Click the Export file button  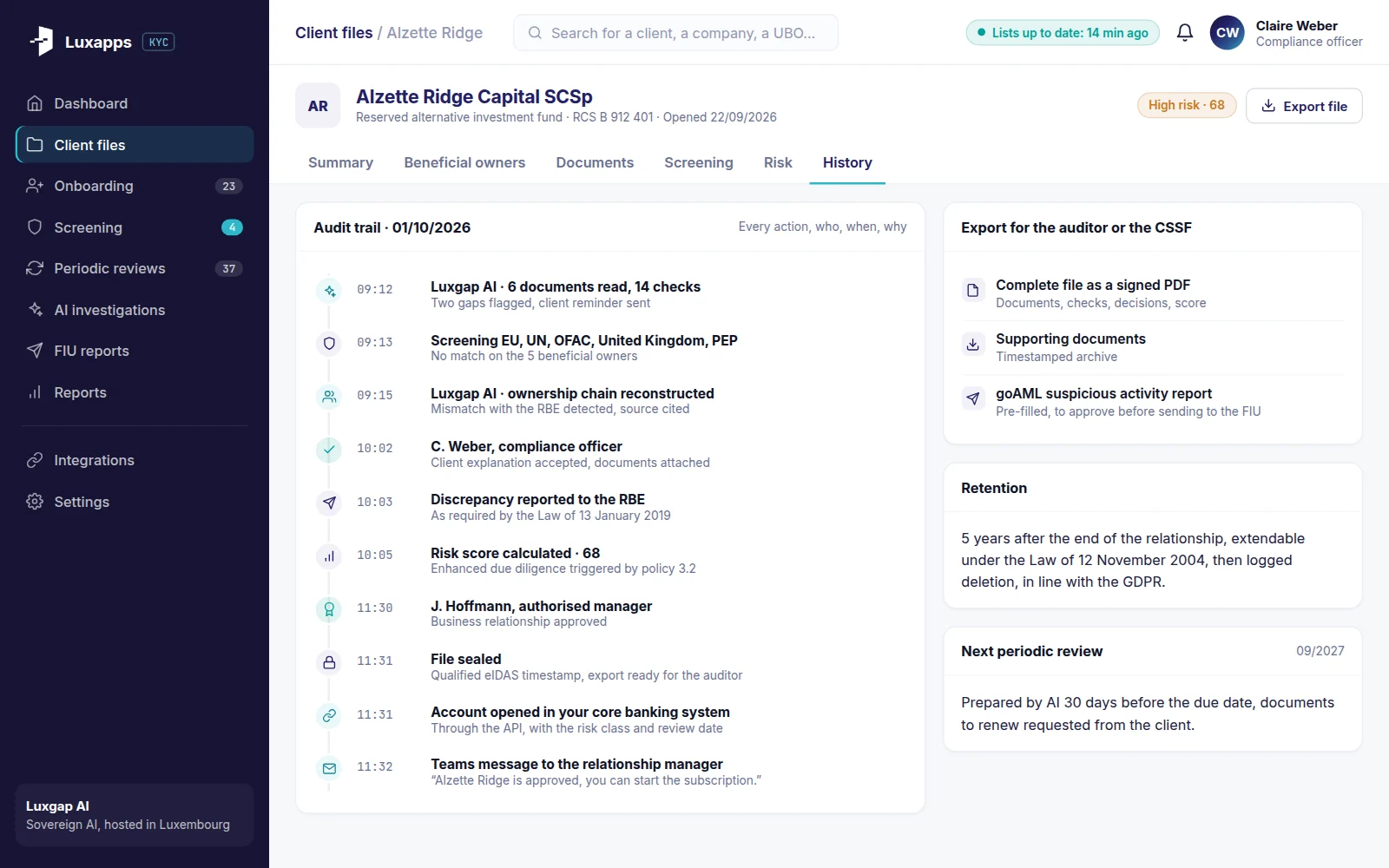(x=1304, y=106)
